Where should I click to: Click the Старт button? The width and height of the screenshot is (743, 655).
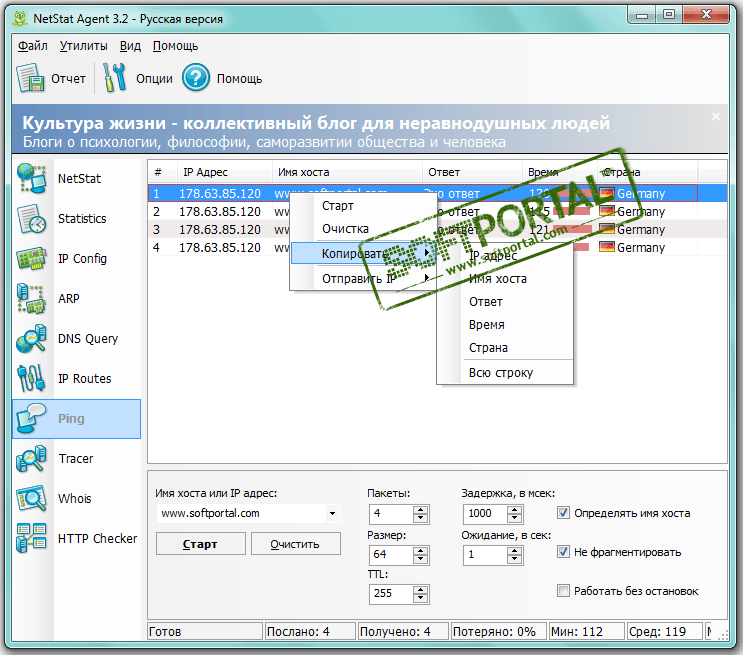point(200,544)
